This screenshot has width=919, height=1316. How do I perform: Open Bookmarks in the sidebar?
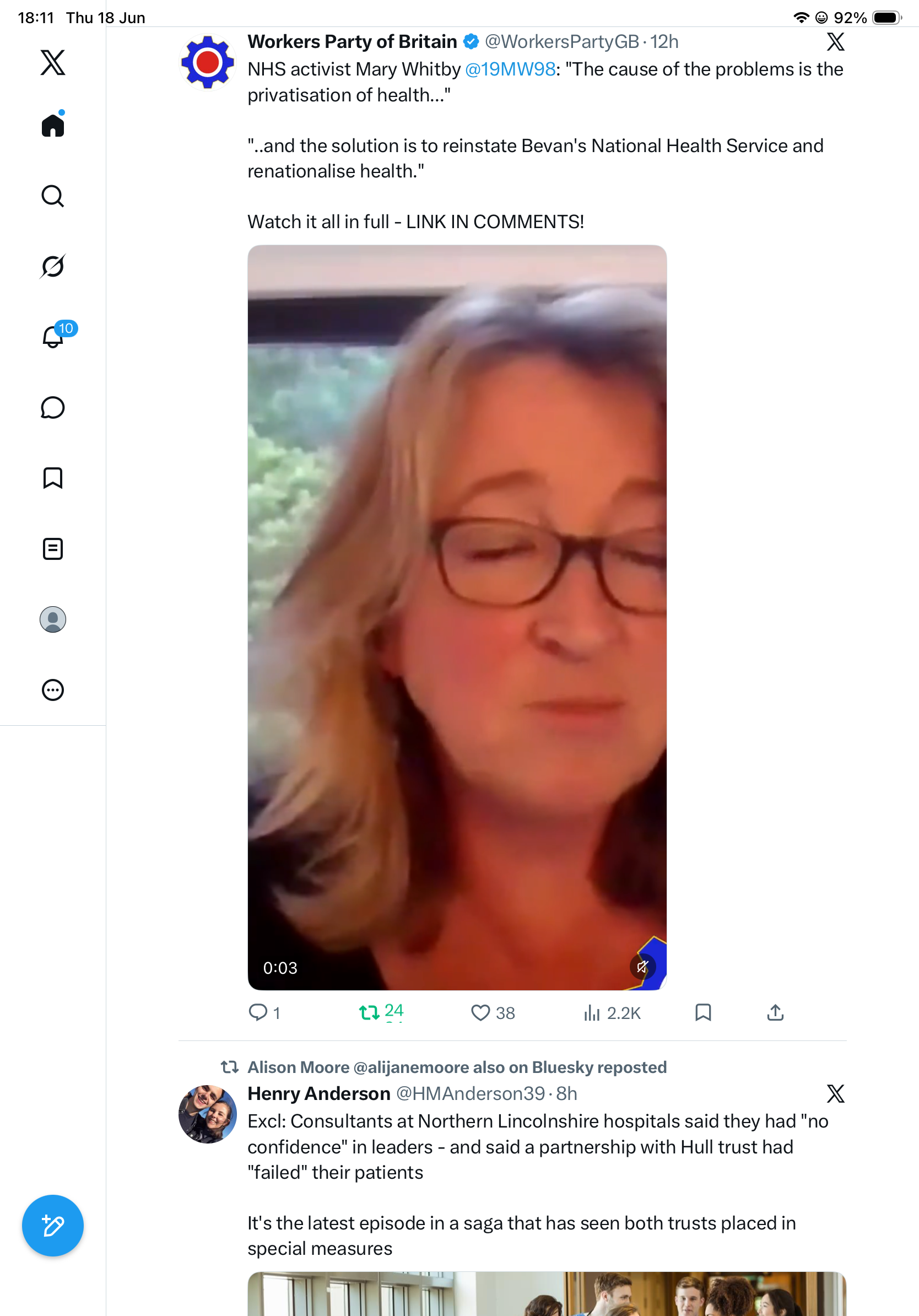[53, 478]
